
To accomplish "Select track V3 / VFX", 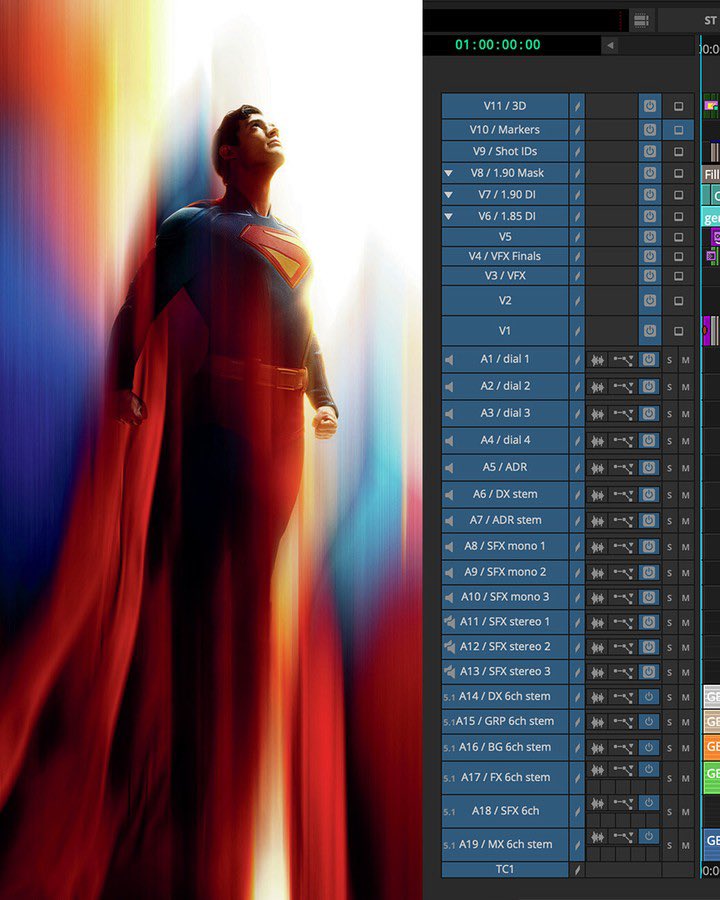I will [x=505, y=276].
